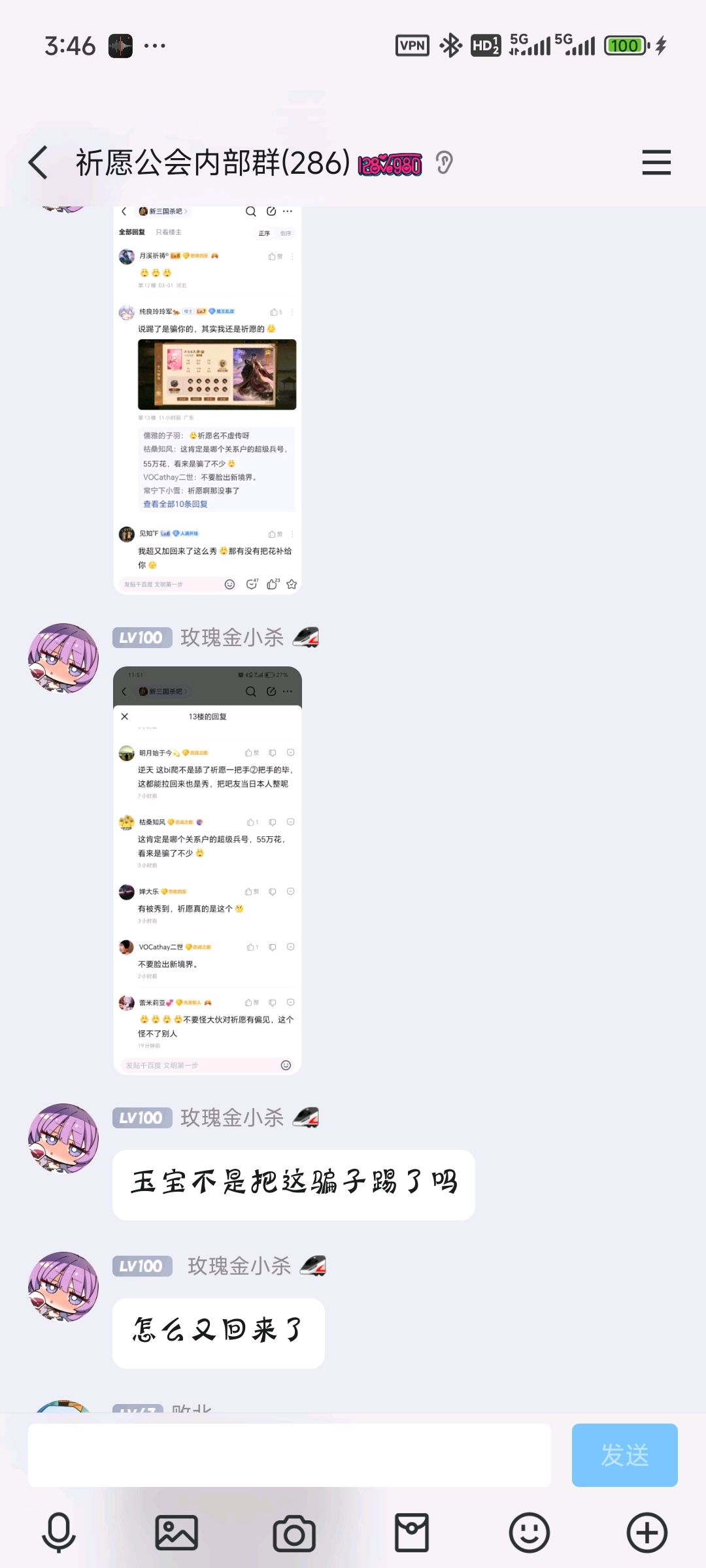Screen dimensions: 706x1568
Task: Tap the message bubble 玉宝不是把这骗子踢了吗
Action: coord(294,1184)
